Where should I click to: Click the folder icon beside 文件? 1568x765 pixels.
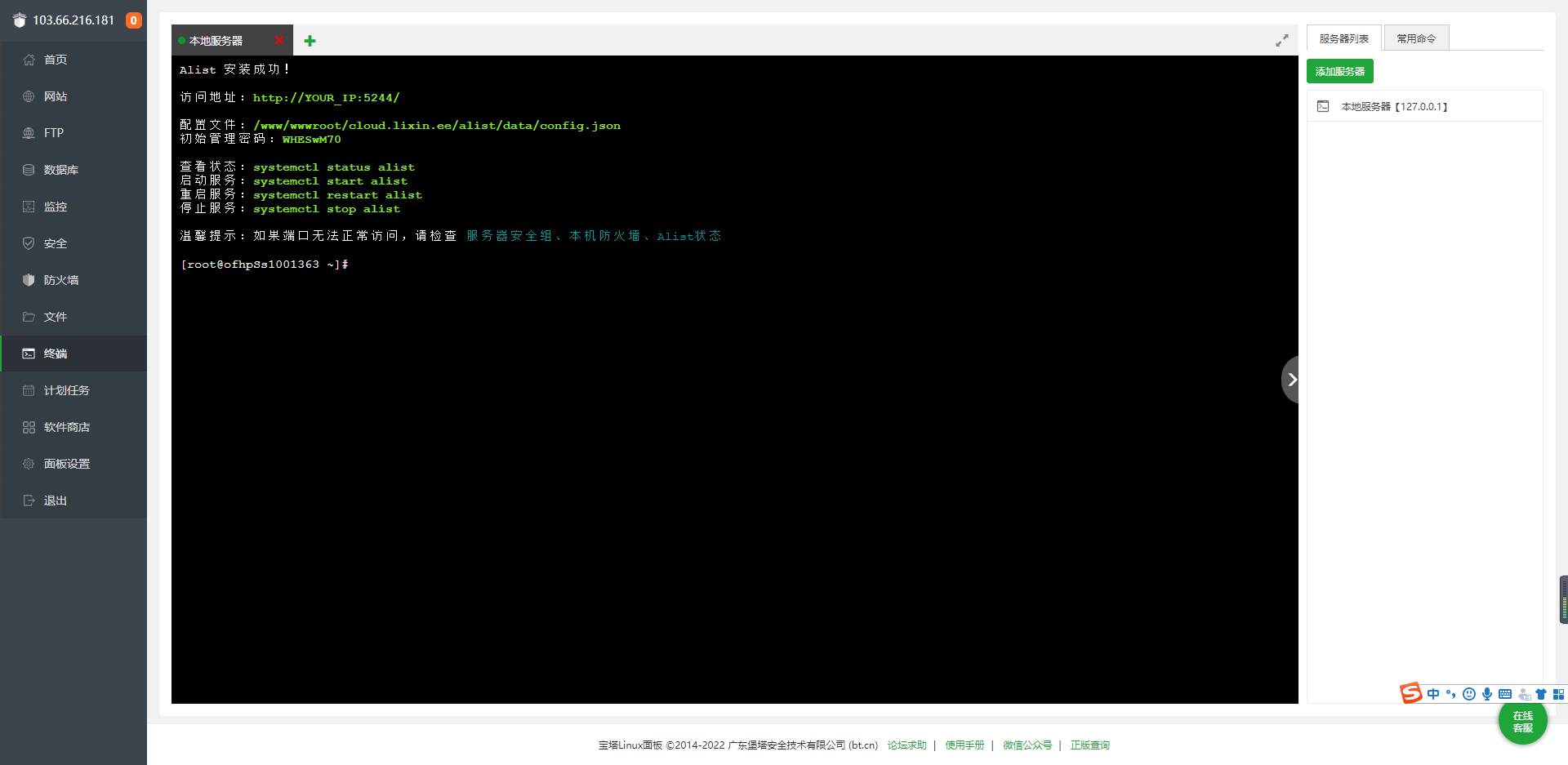[x=29, y=317]
